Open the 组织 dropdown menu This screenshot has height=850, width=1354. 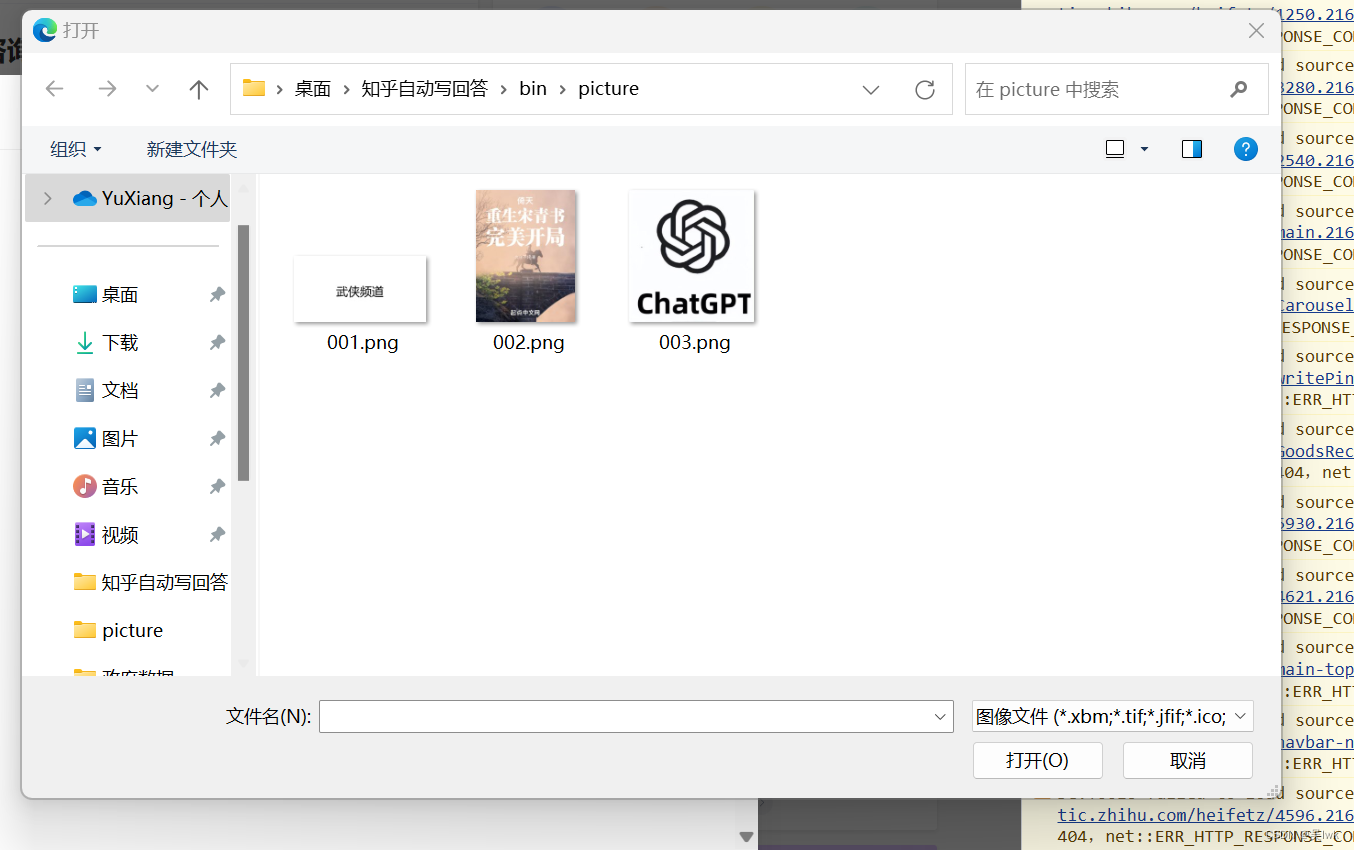pyautogui.click(x=75, y=148)
